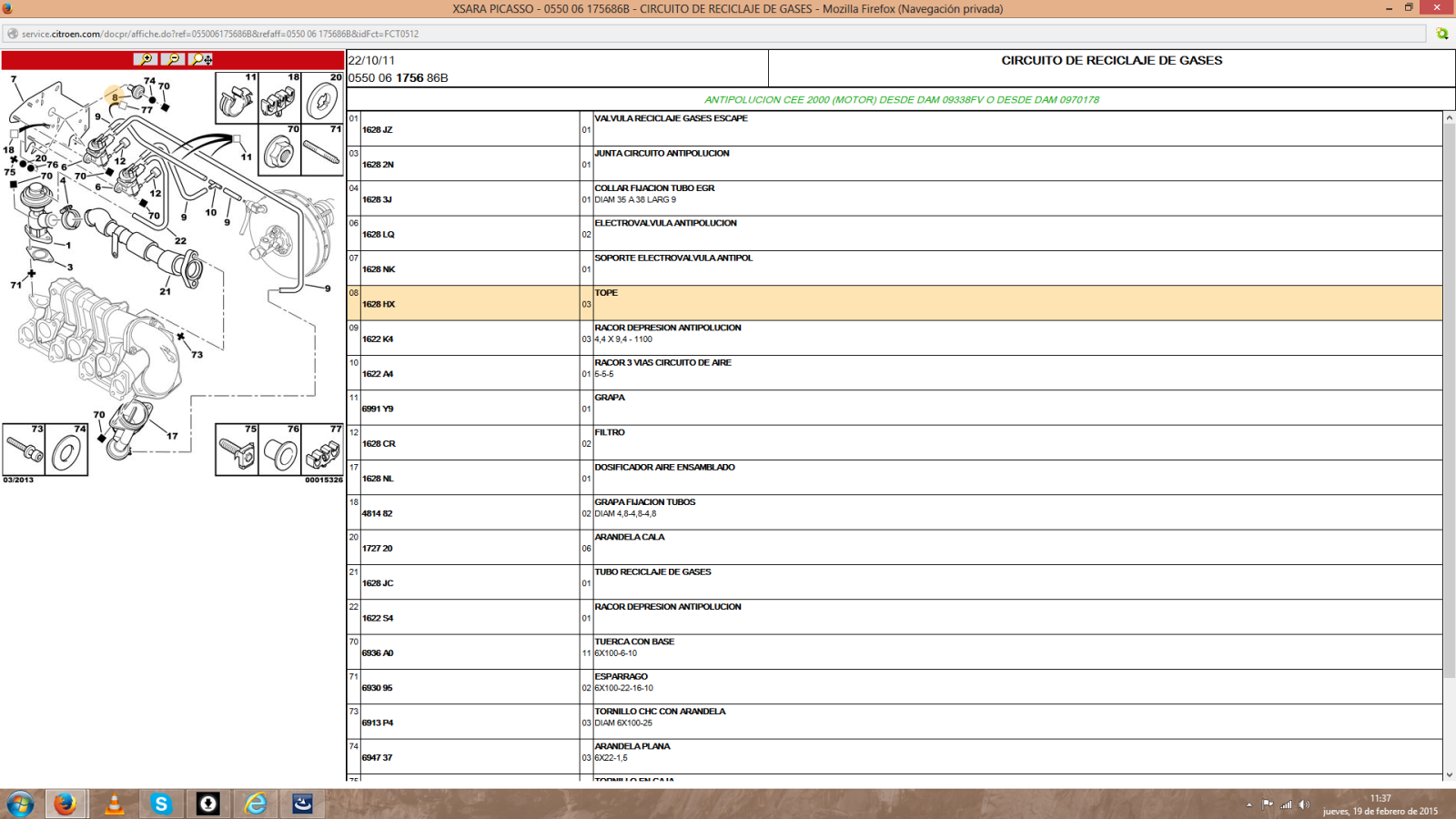Click the CIRCUITO DE RECICLAJE DE GASES title
1456x819 pixels.
pos(1112,61)
